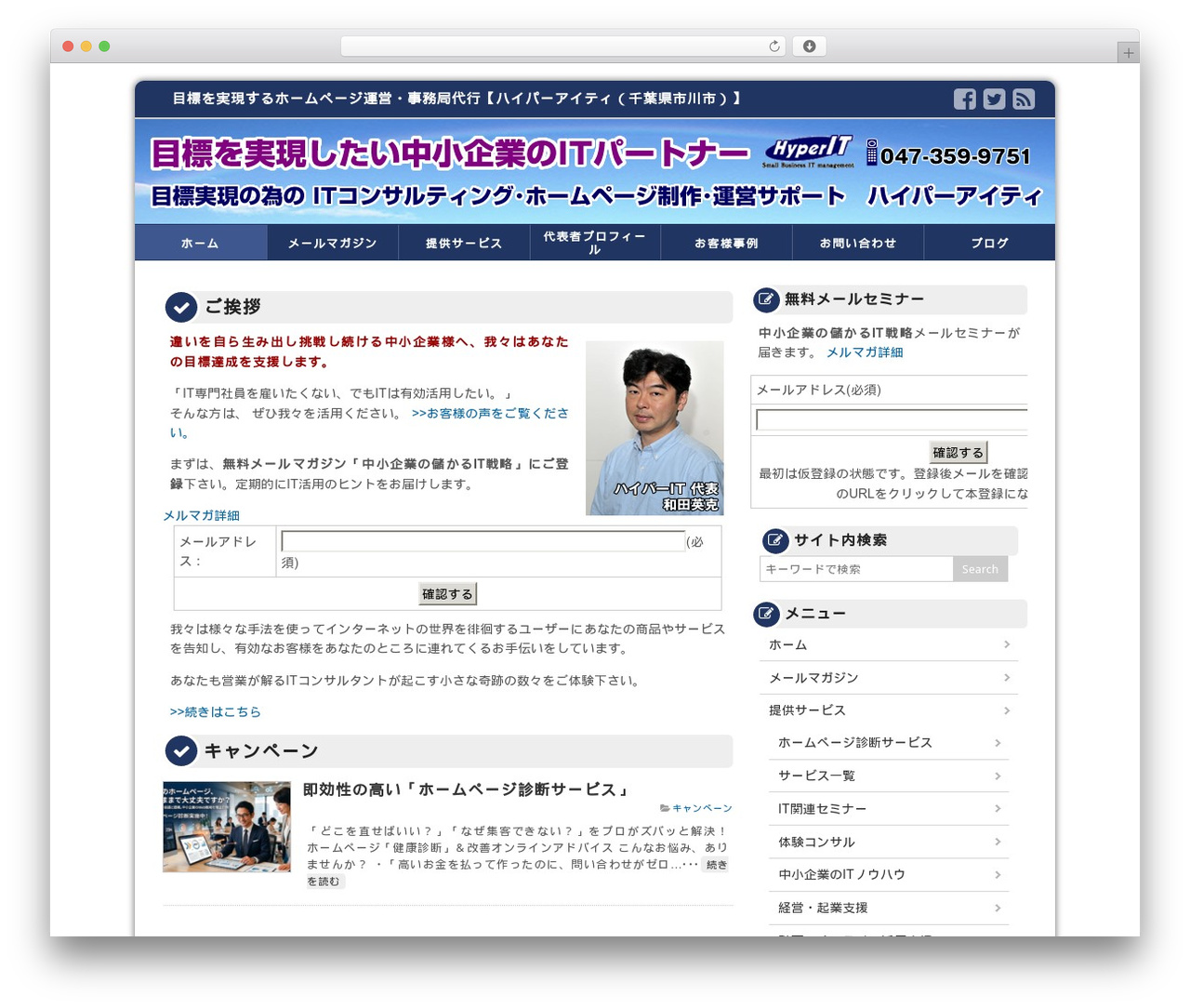Click chevron on サービス一覧 row

tap(998, 776)
